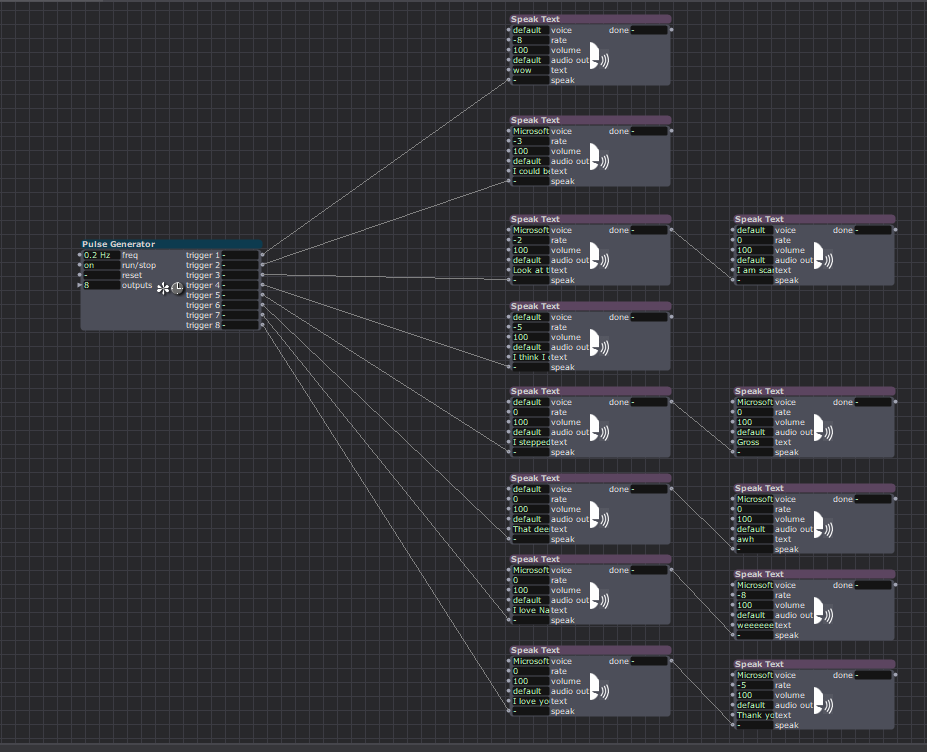
Task: Click speaker icon on the 'wow' actor
Action: click(597, 59)
